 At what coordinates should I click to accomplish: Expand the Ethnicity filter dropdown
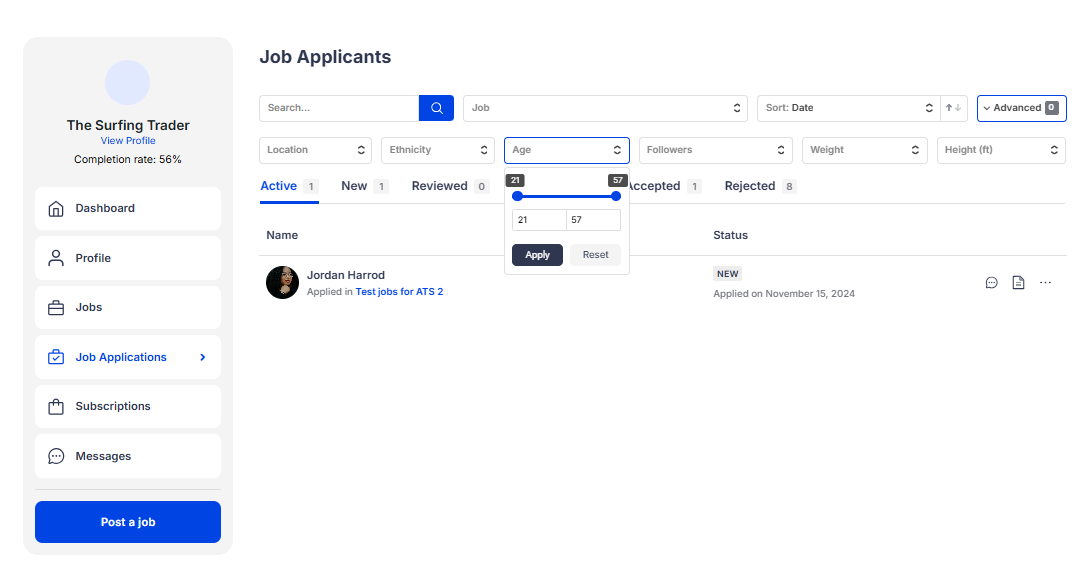point(437,150)
